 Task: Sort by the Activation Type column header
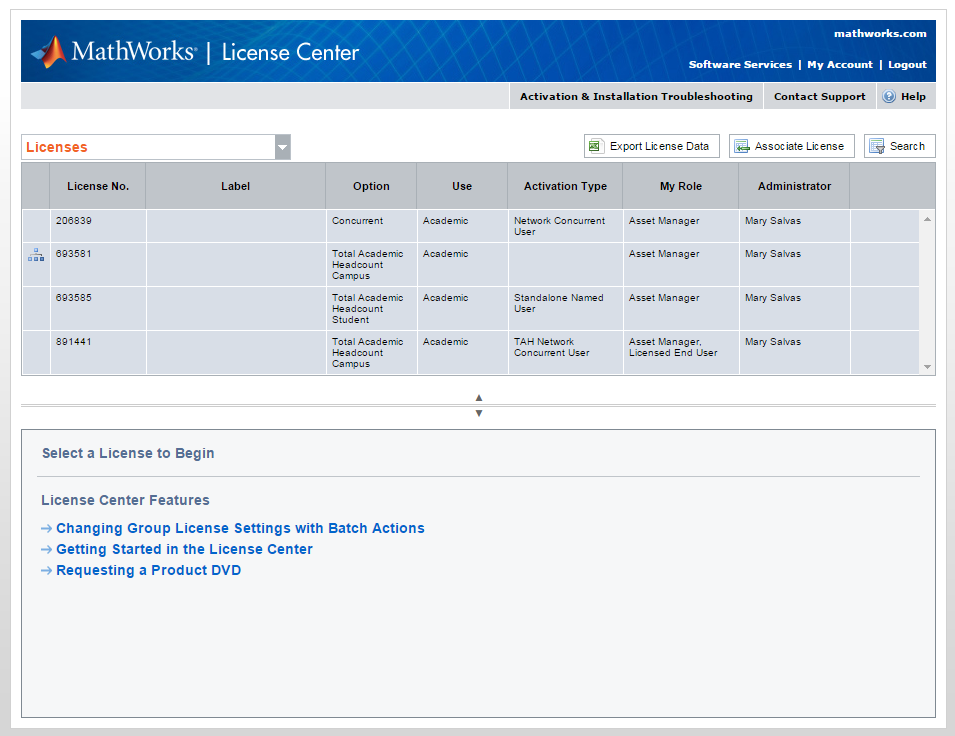565,186
